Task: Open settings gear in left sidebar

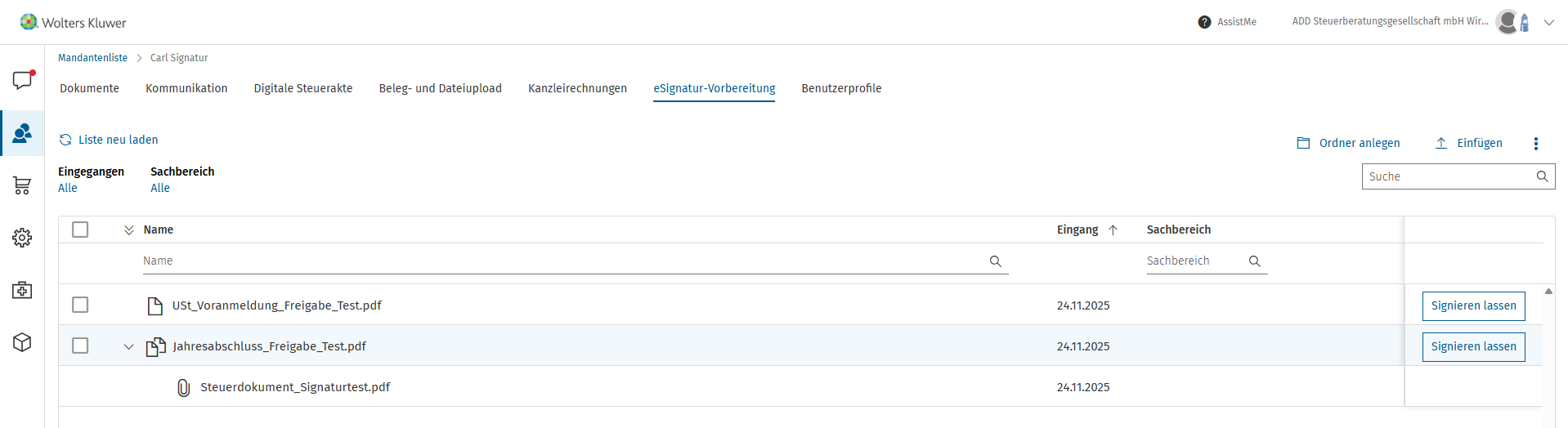Action: [x=22, y=238]
